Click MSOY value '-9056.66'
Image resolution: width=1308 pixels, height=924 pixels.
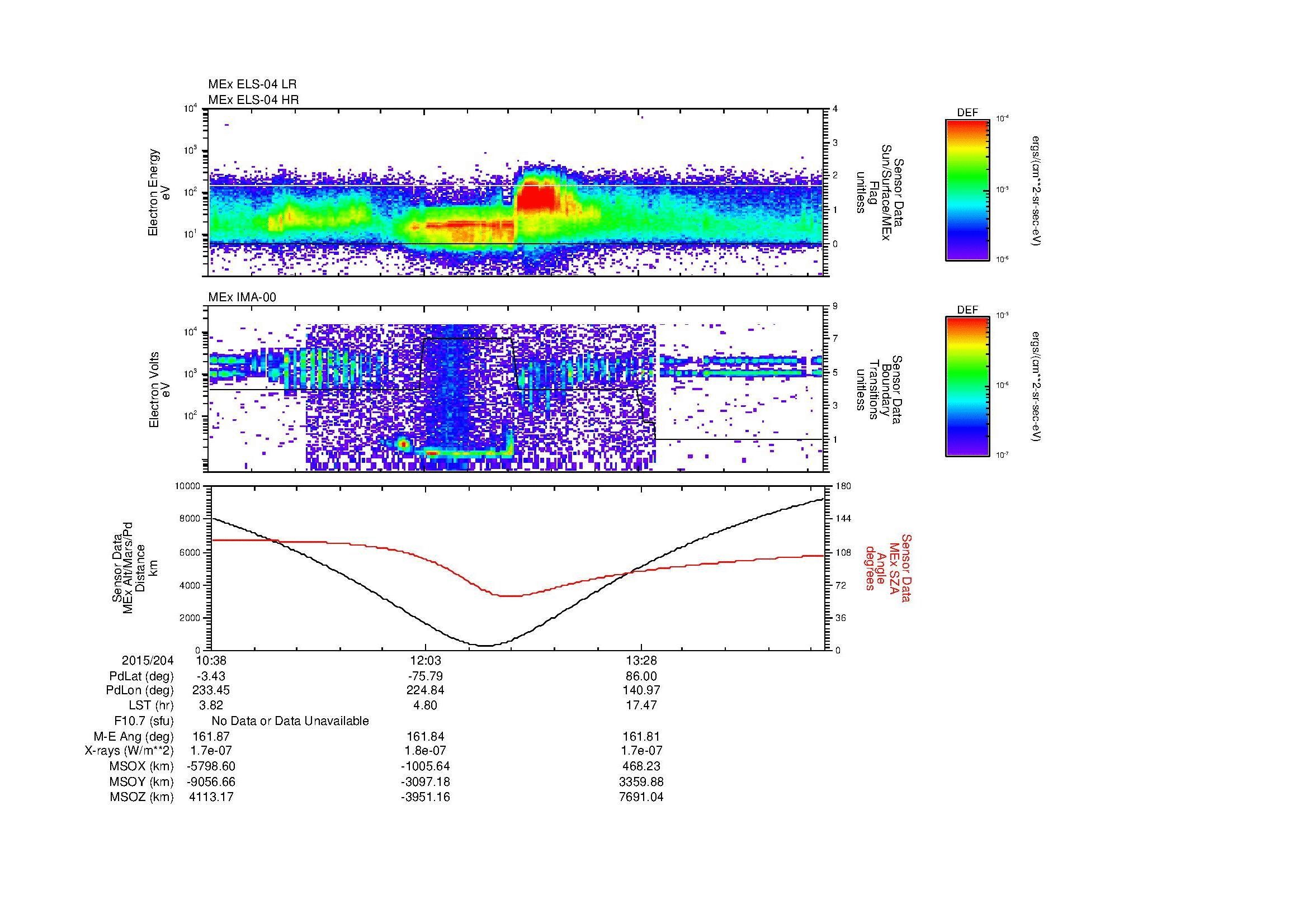(211, 781)
